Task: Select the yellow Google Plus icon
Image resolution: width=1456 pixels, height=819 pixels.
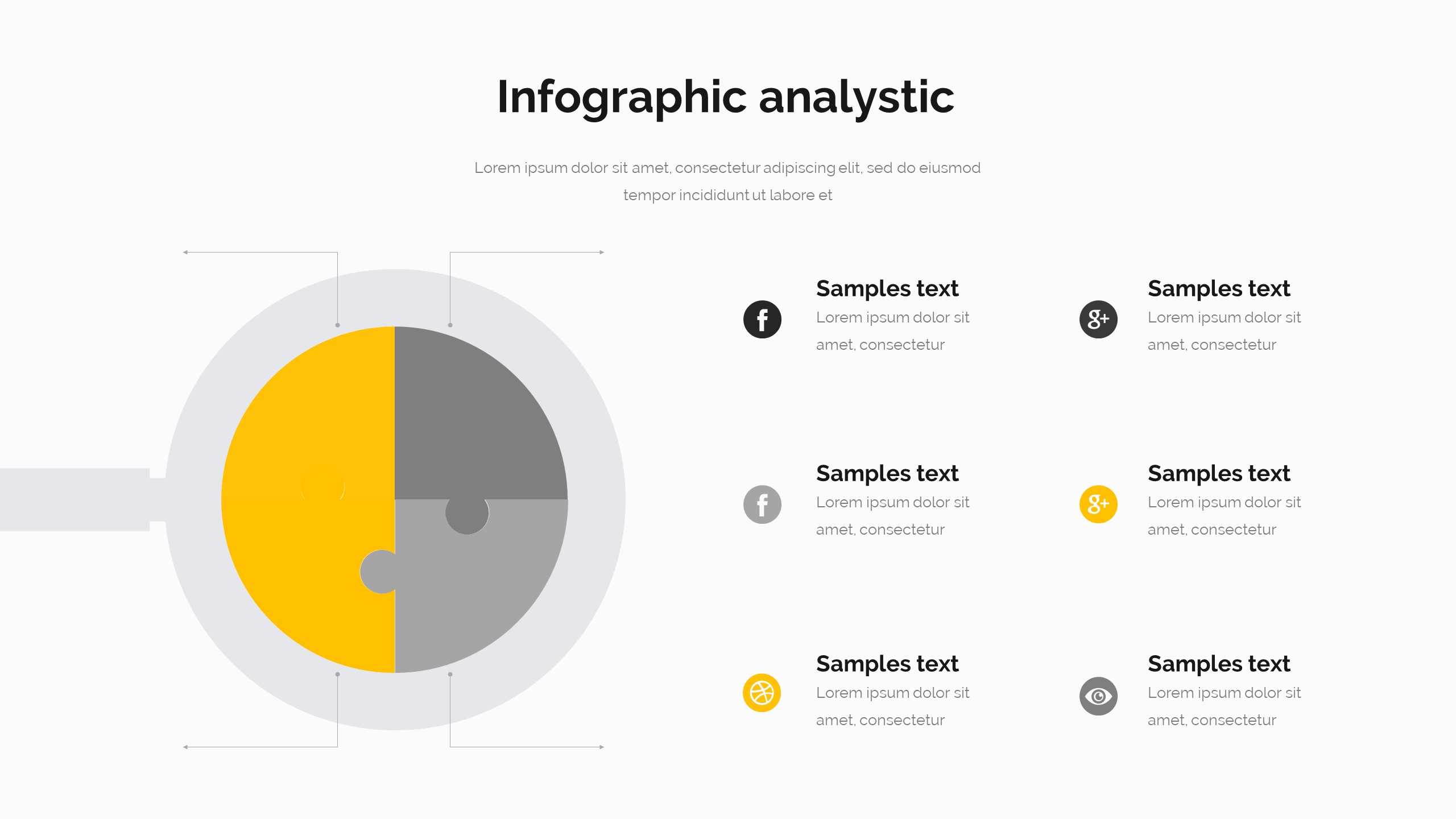Action: (x=1098, y=504)
